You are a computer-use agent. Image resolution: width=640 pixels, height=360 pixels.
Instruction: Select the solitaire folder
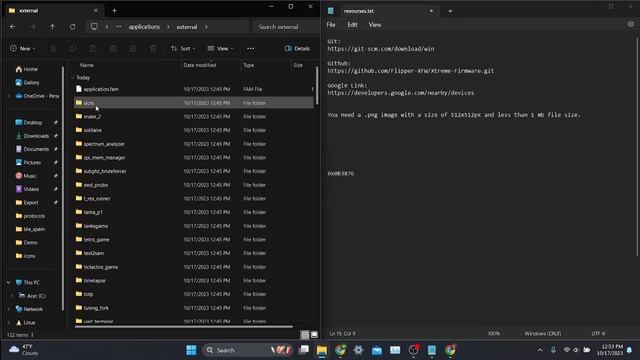point(194,130)
